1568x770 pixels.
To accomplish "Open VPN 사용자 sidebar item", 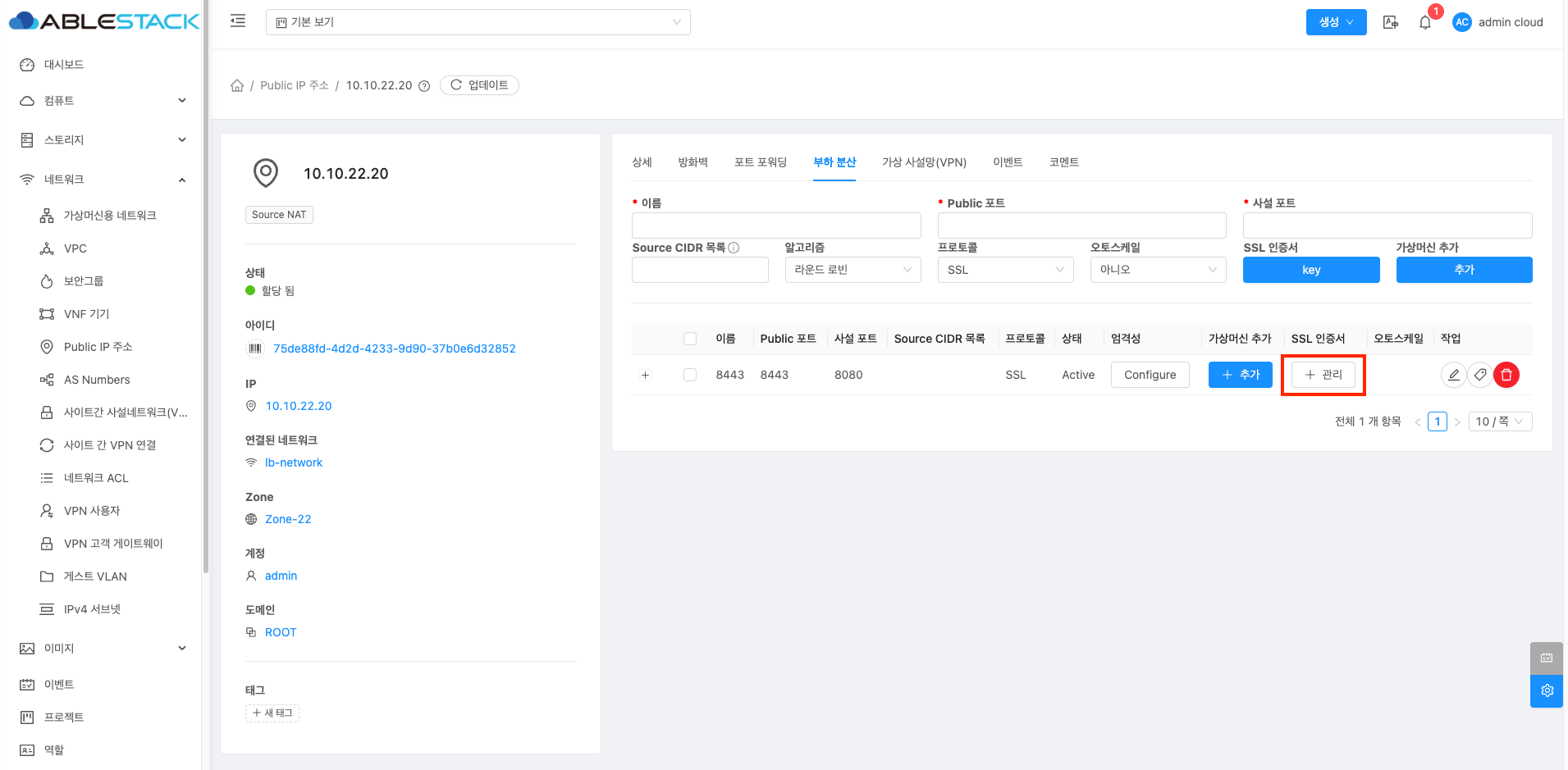I will (92, 511).
